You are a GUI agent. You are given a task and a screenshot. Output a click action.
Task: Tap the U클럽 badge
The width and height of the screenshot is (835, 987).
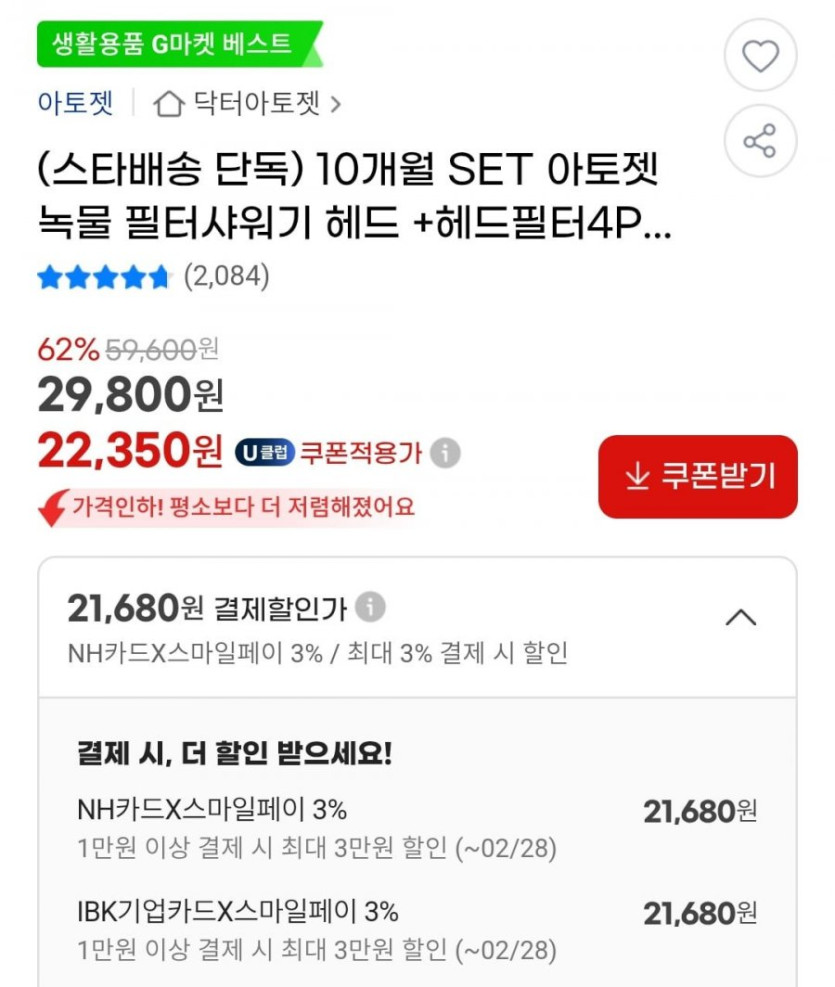point(264,453)
